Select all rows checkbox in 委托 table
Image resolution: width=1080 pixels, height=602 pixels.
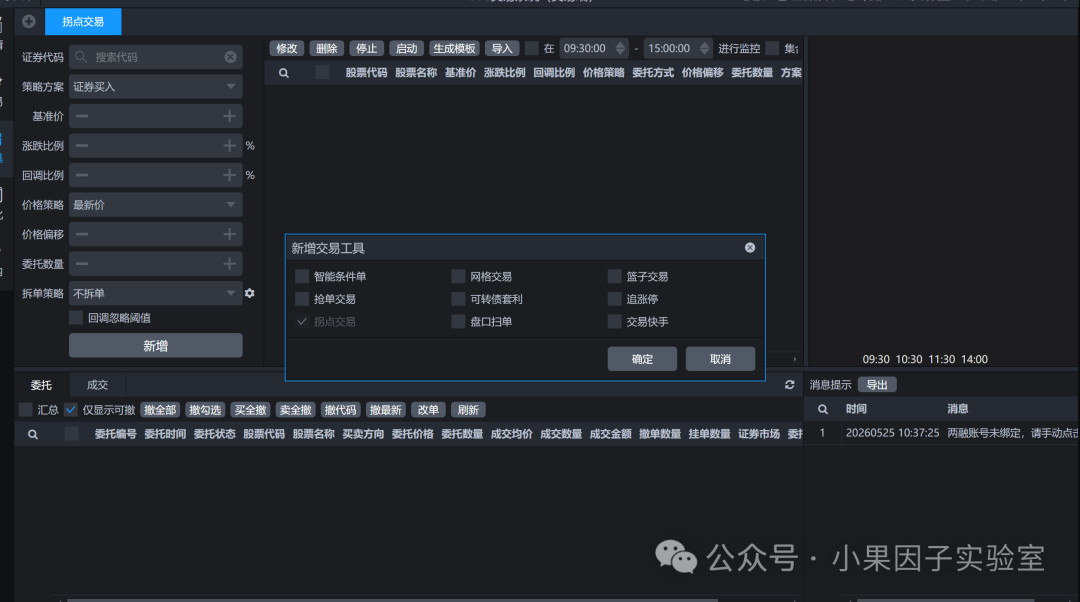point(71,434)
